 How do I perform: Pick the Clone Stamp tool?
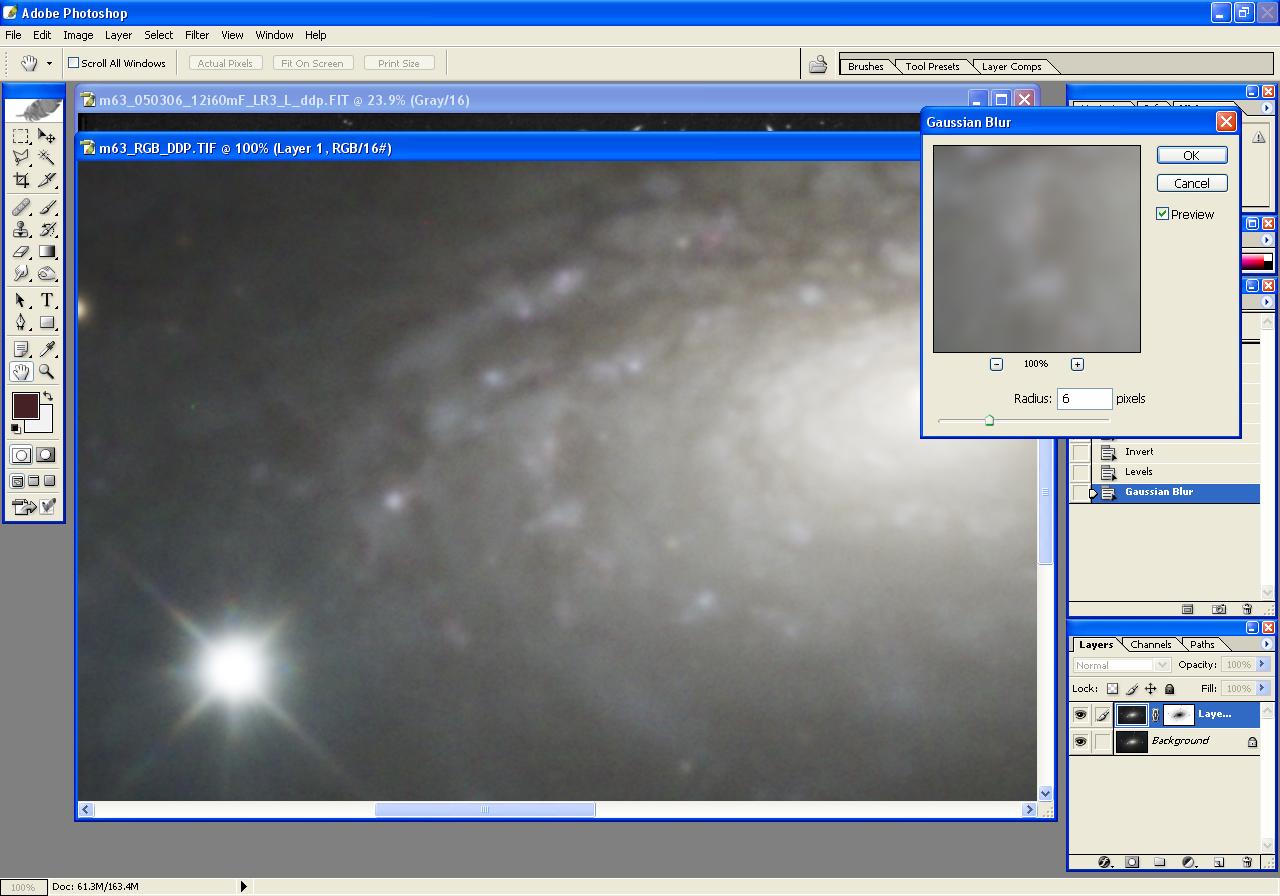[21, 229]
